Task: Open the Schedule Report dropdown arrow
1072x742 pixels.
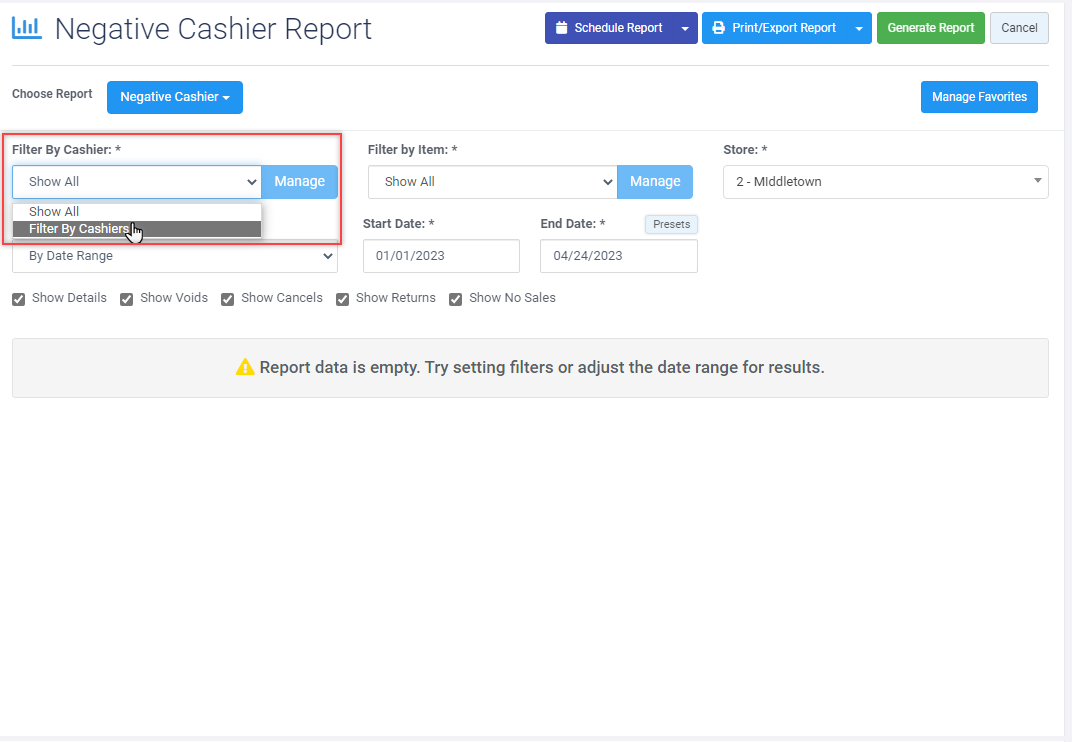Action: pos(685,28)
